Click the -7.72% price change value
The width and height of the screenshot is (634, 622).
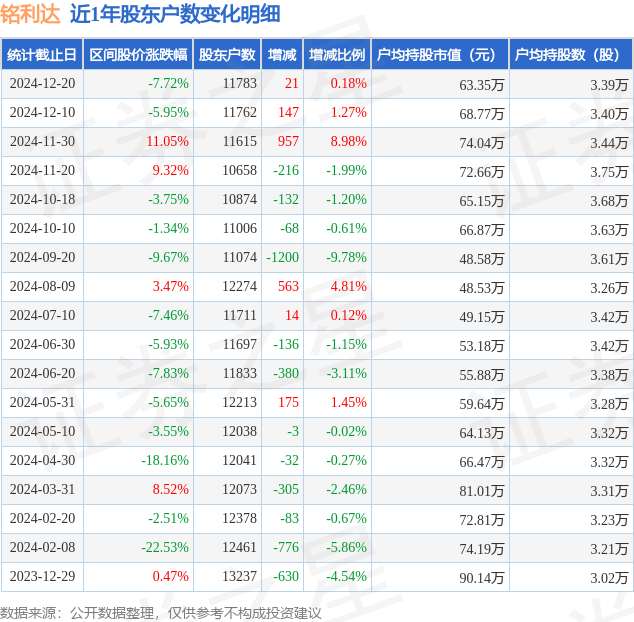pos(168,83)
